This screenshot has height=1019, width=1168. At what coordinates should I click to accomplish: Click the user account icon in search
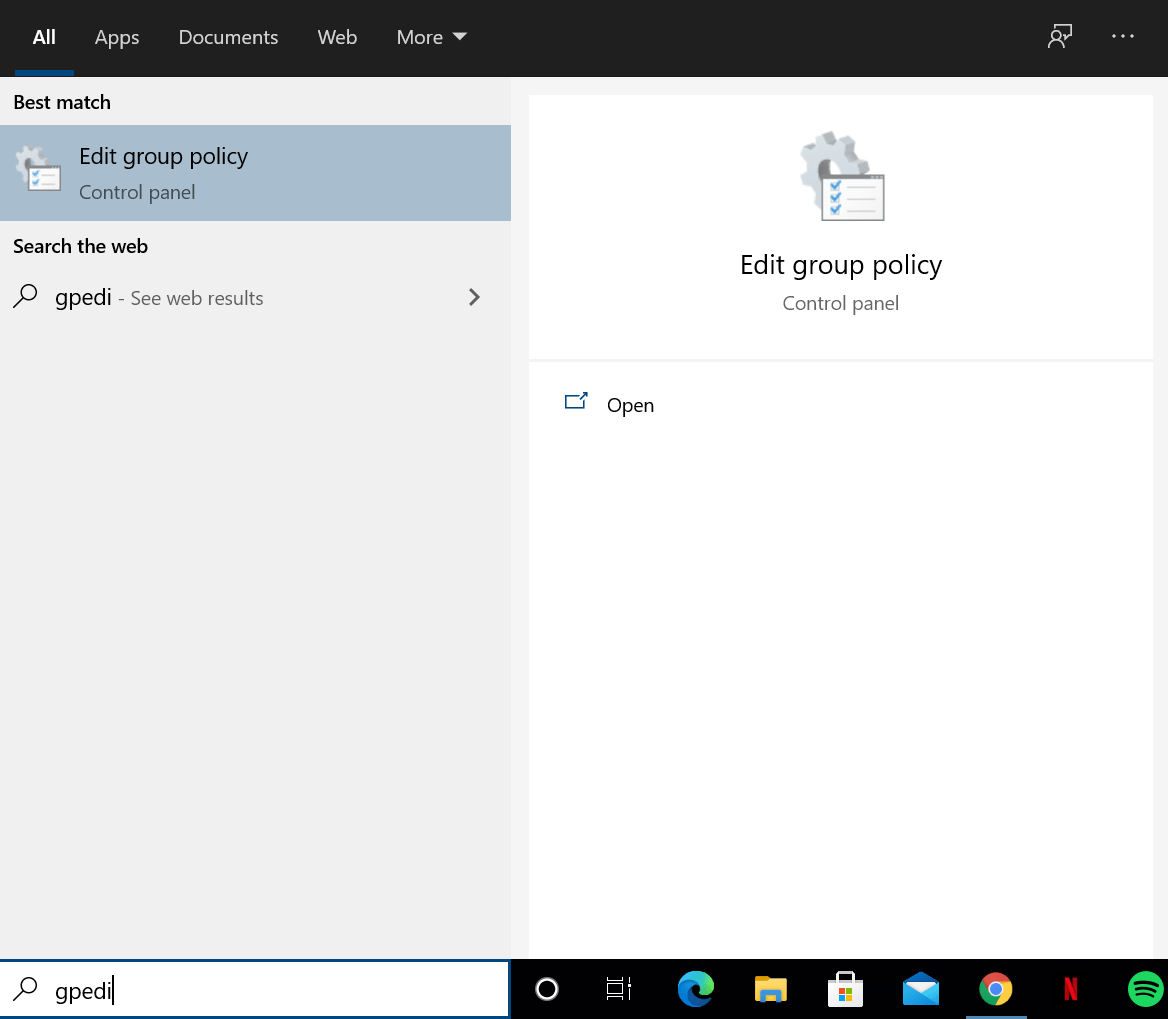[1059, 36]
